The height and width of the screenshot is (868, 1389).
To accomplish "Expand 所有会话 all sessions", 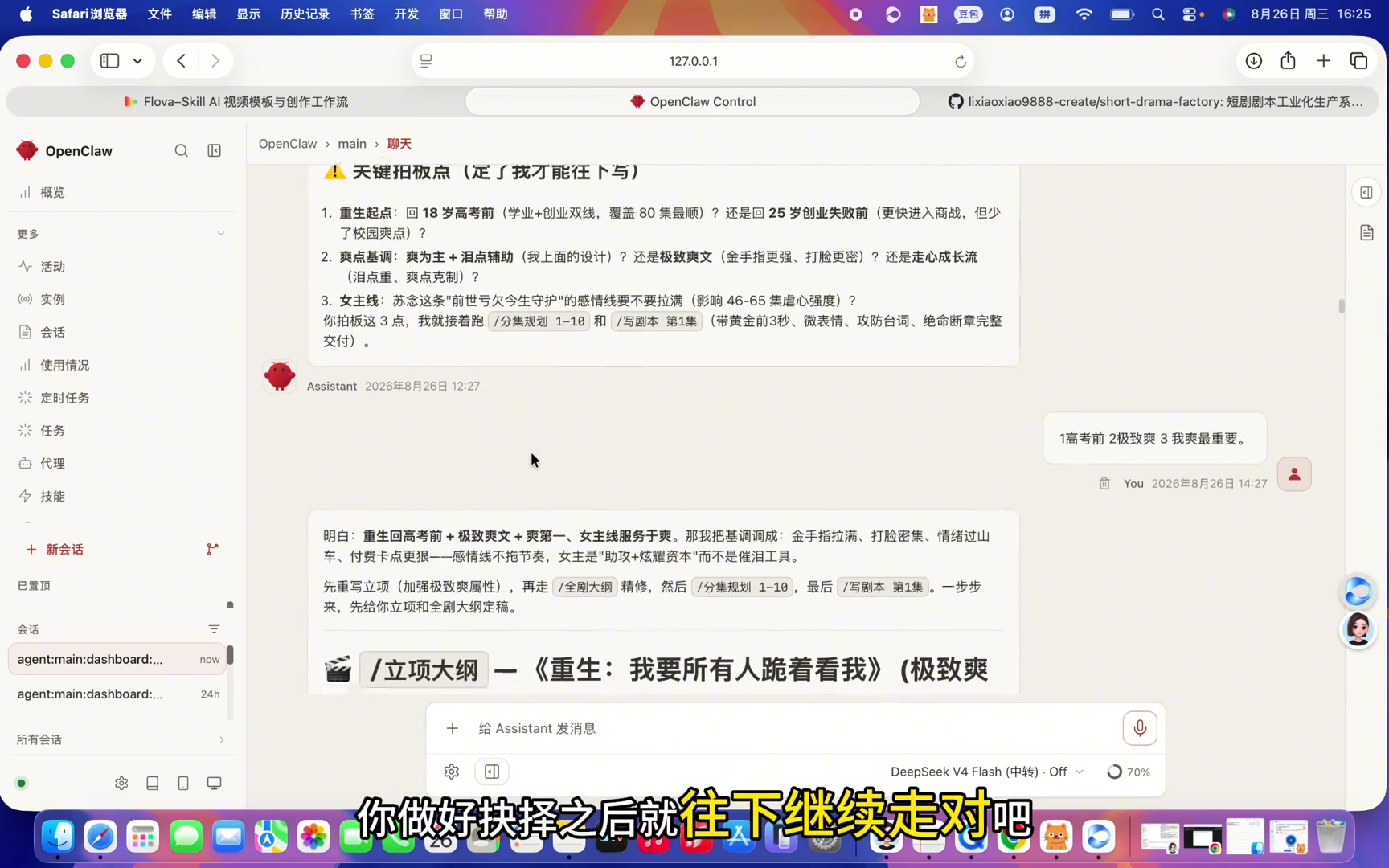I will pyautogui.click(x=121, y=739).
